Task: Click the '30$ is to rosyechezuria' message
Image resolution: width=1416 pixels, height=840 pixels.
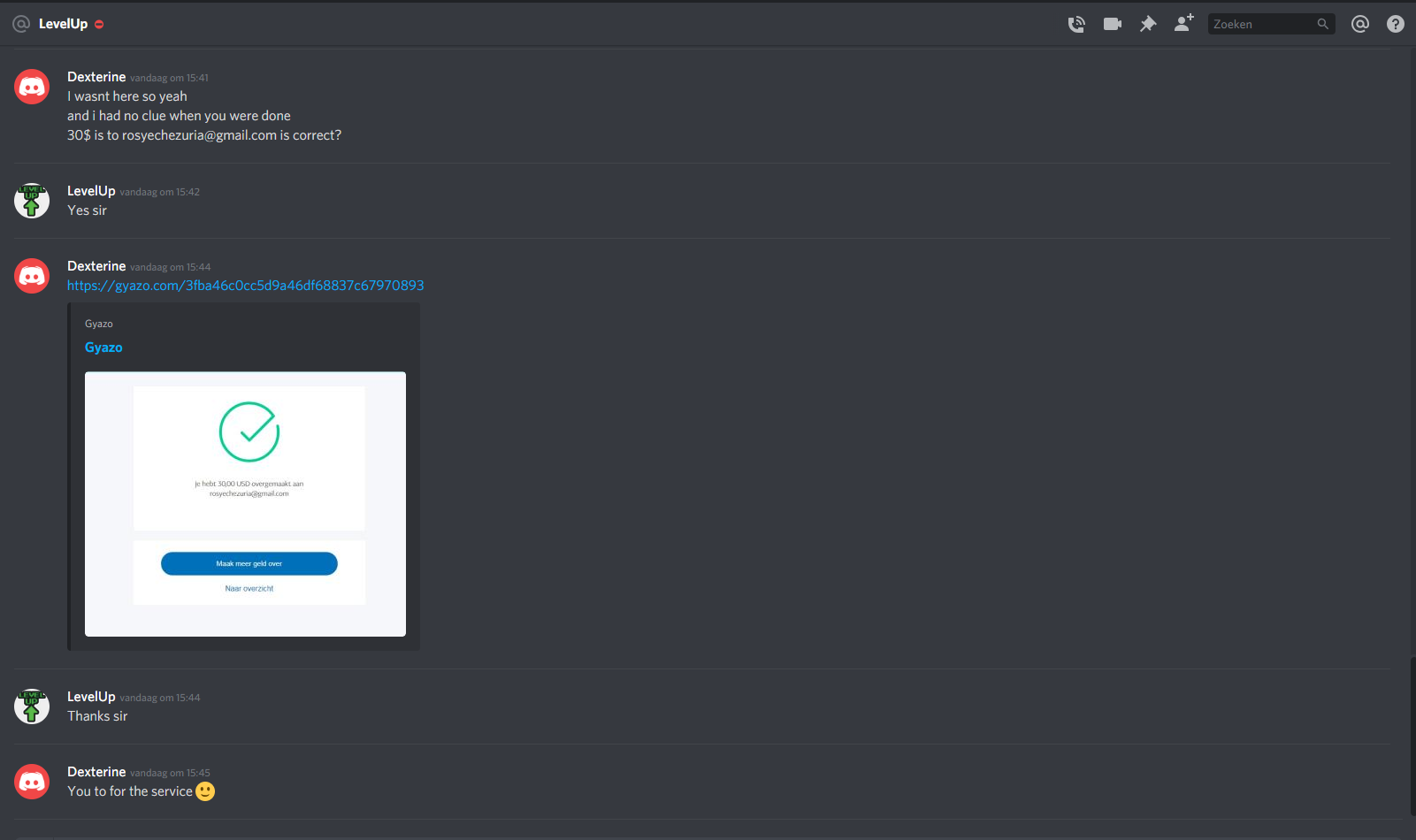Action: click(204, 135)
